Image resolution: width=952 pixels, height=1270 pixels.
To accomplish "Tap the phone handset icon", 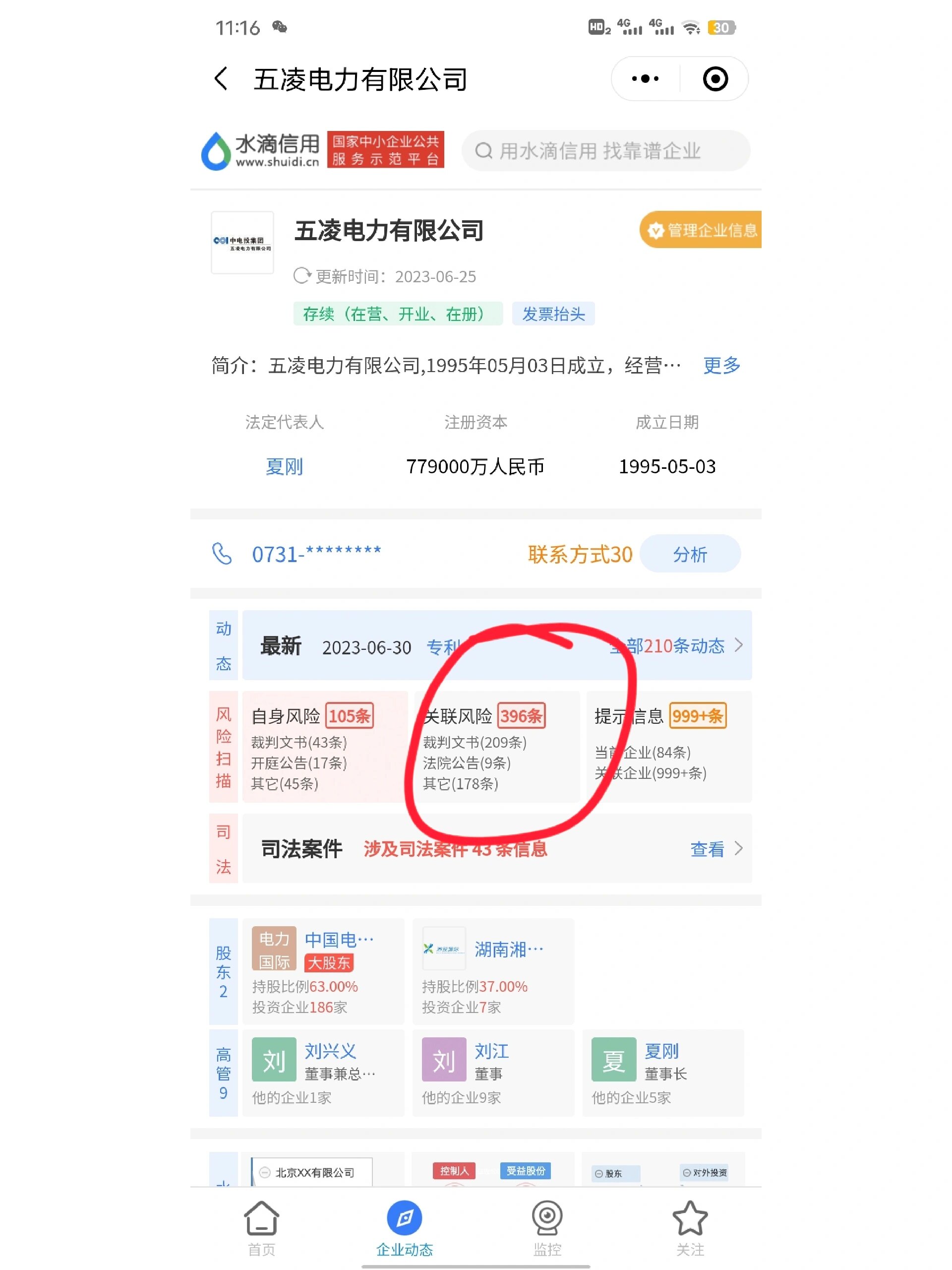I will tap(222, 554).
